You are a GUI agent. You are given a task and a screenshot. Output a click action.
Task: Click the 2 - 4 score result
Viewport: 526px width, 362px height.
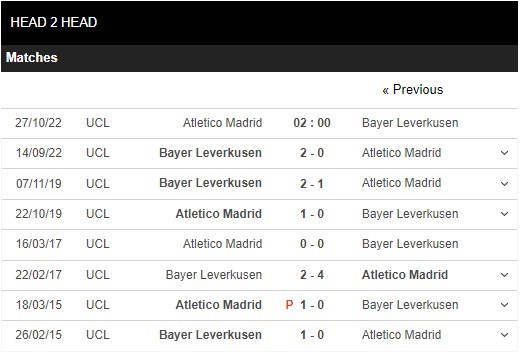[x=312, y=275]
